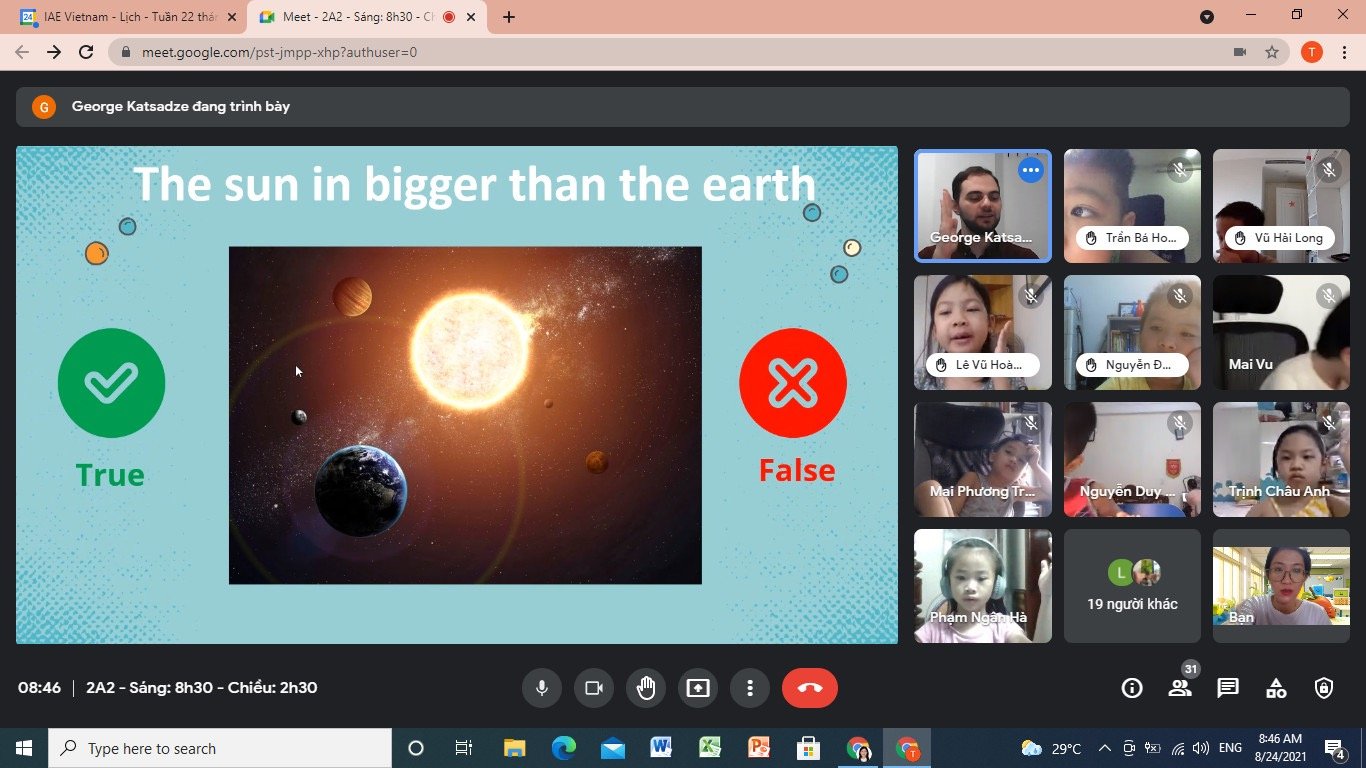Expand the hidden system tray icons chevron
The height and width of the screenshot is (768, 1366).
pyautogui.click(x=1105, y=748)
